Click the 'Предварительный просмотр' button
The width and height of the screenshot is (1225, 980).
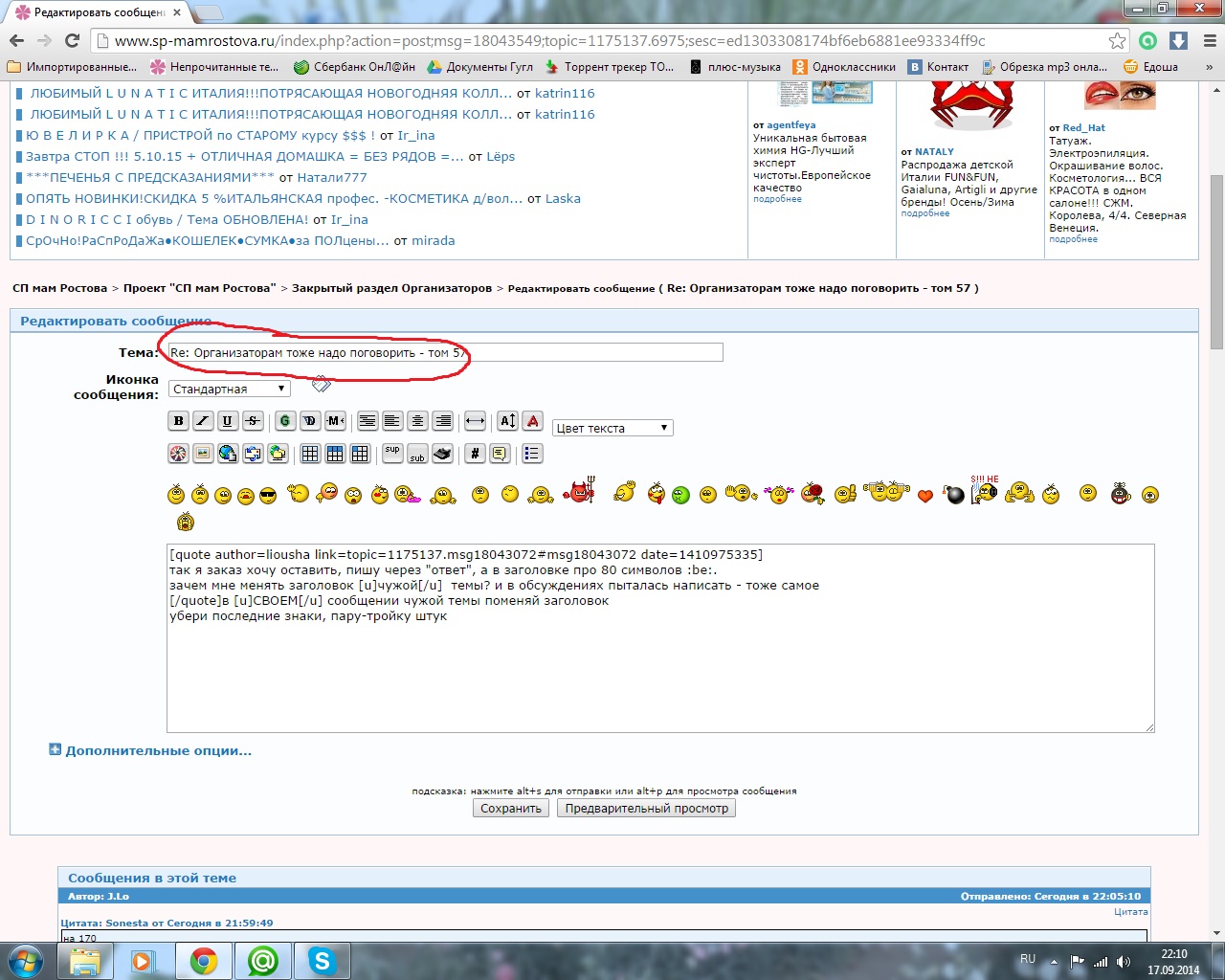click(646, 808)
